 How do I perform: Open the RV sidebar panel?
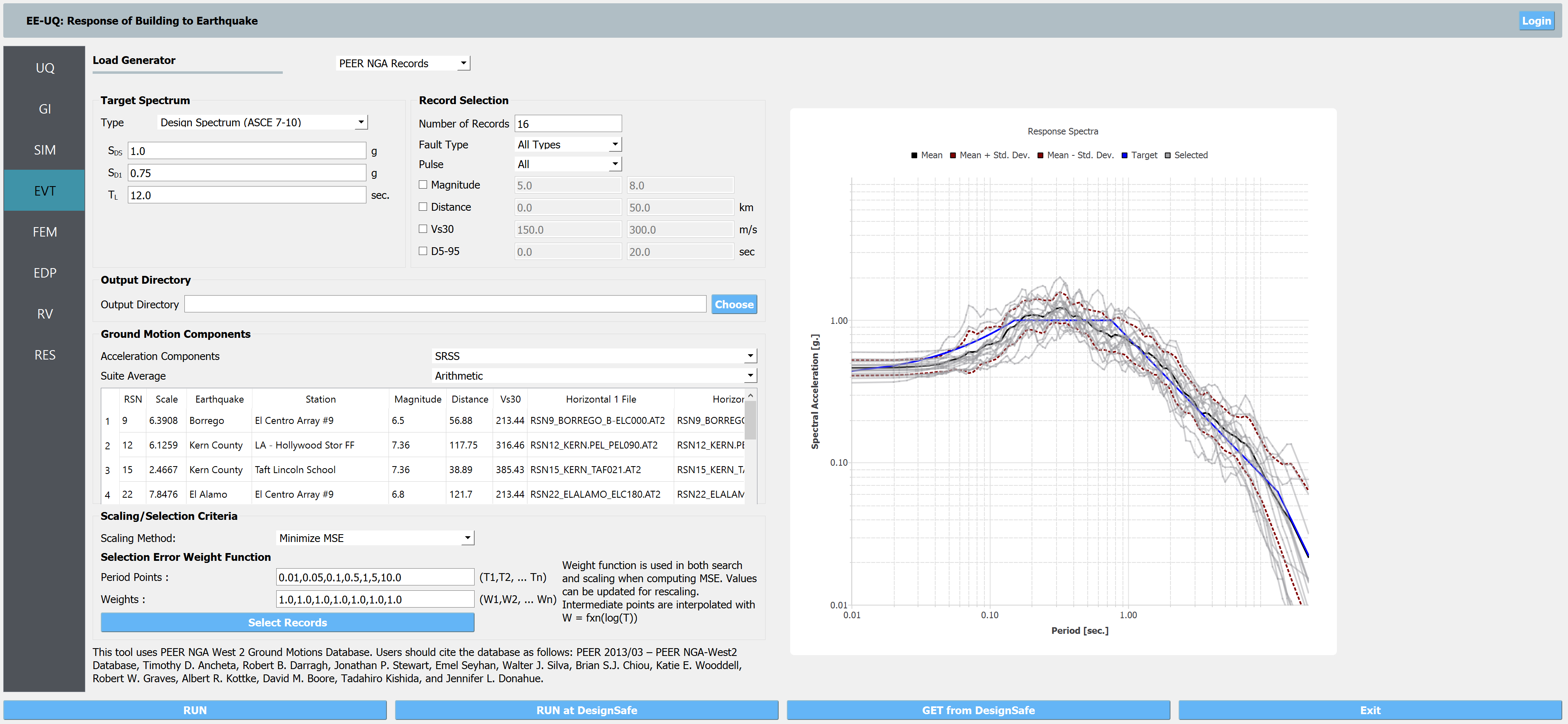click(44, 314)
